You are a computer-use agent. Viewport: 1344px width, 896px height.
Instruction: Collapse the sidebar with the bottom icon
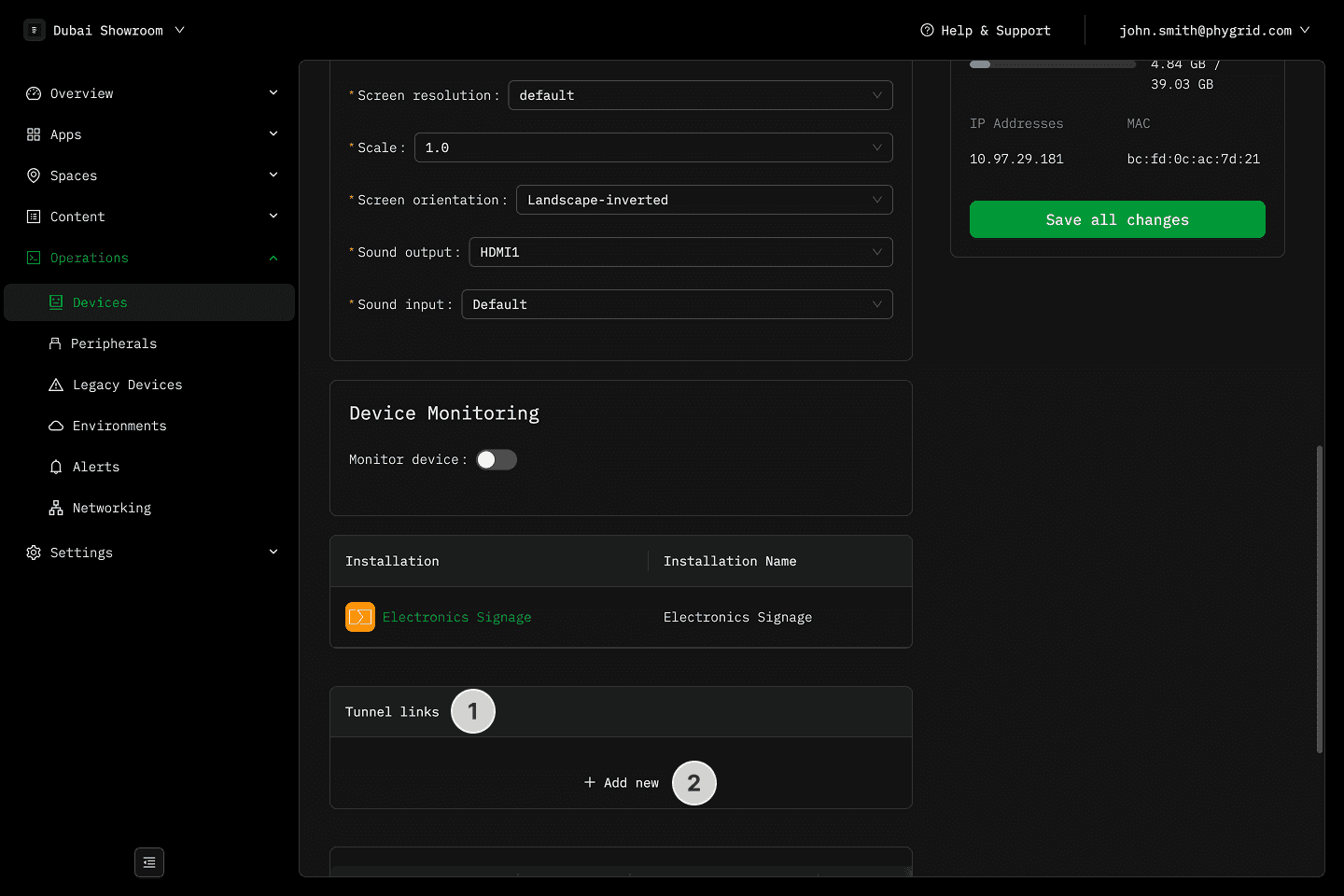[x=149, y=862]
